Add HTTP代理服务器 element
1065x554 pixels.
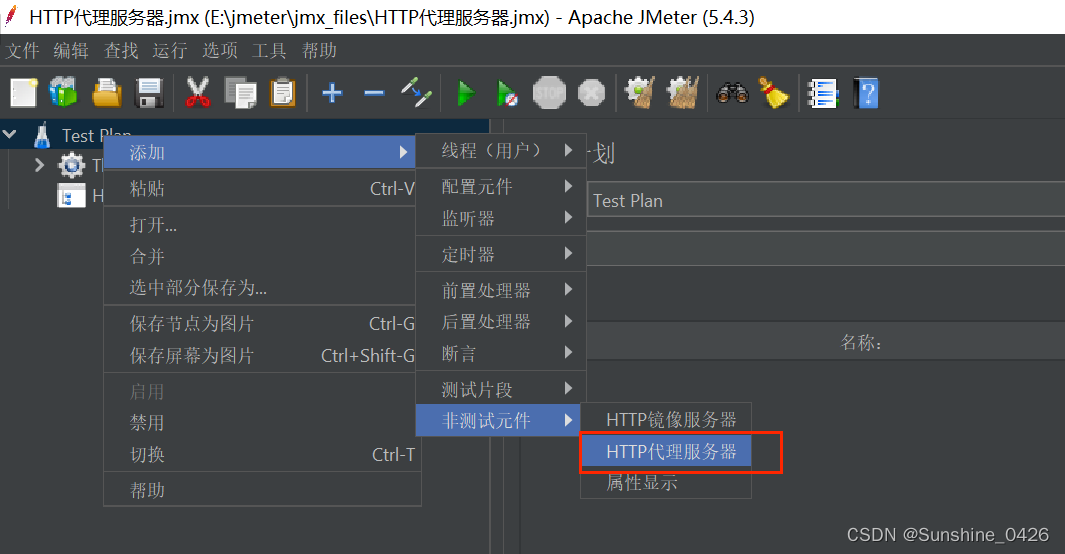[x=666, y=451]
